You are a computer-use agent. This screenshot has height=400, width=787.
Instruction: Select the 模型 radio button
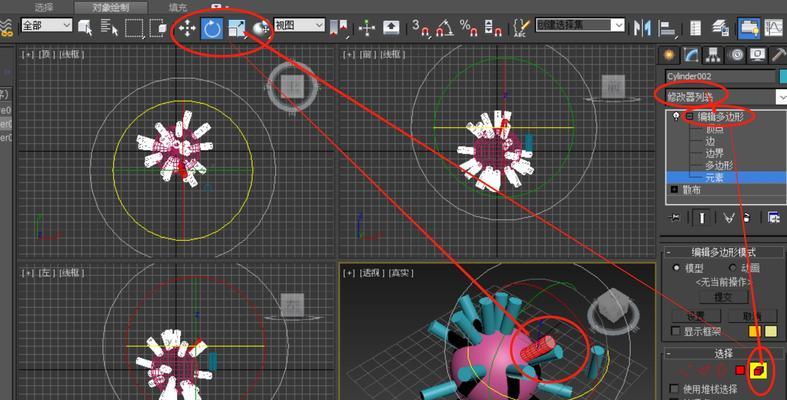tap(676, 268)
